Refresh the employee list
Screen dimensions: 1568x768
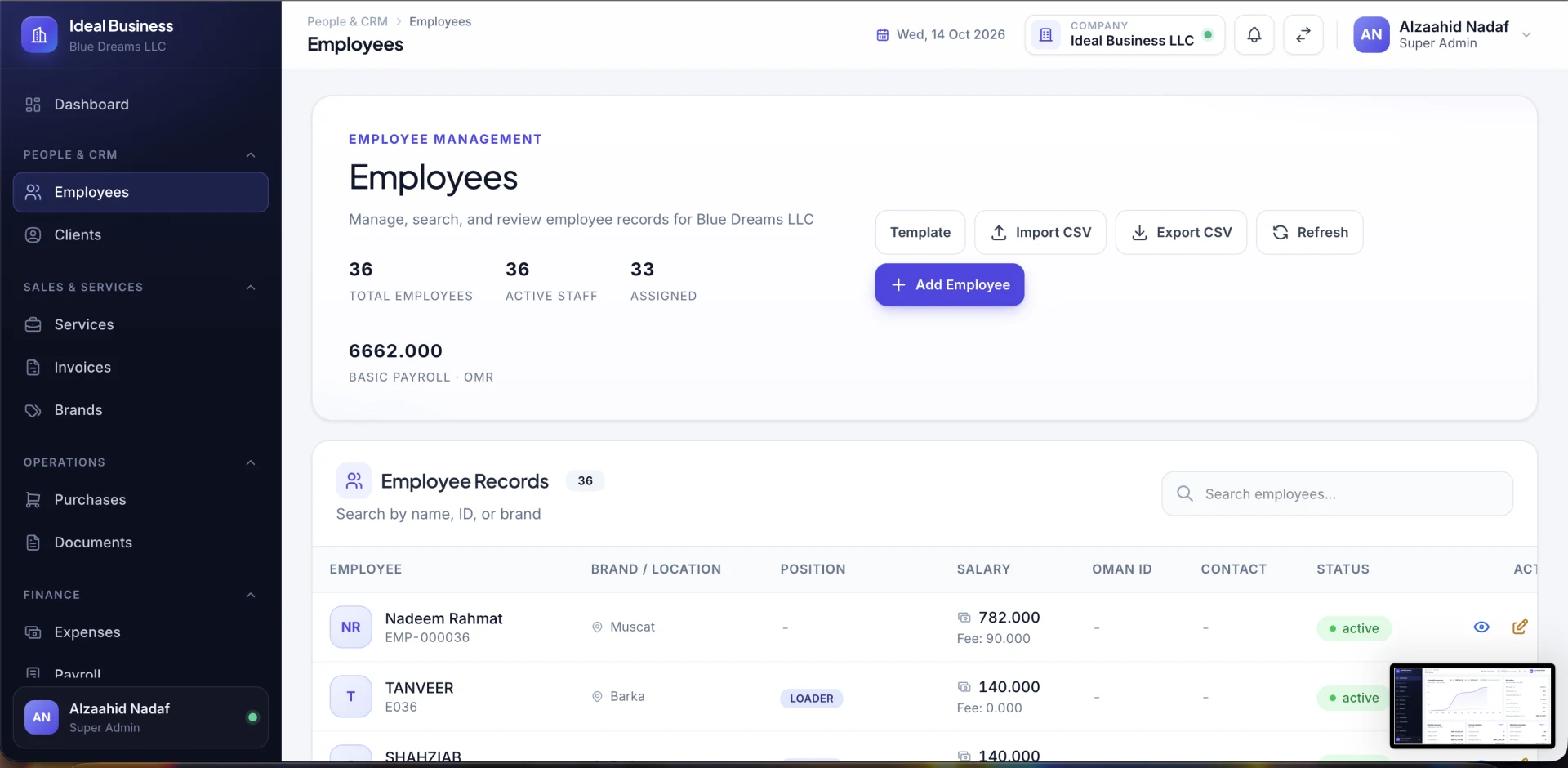[x=1310, y=232]
